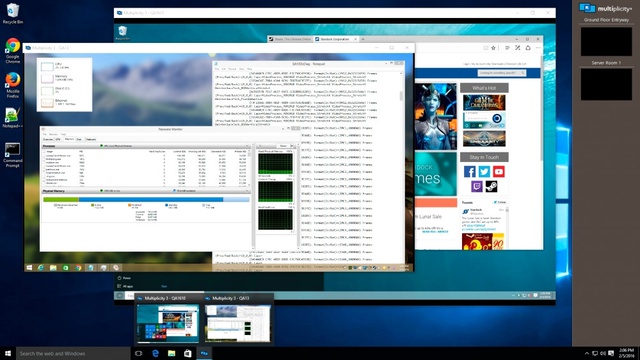
Task: Open the Notepad++ desktop shortcut
Action: [x=13, y=118]
